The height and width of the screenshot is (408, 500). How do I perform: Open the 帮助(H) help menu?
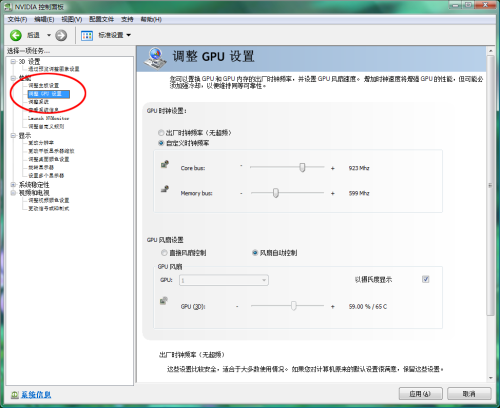click(x=151, y=19)
